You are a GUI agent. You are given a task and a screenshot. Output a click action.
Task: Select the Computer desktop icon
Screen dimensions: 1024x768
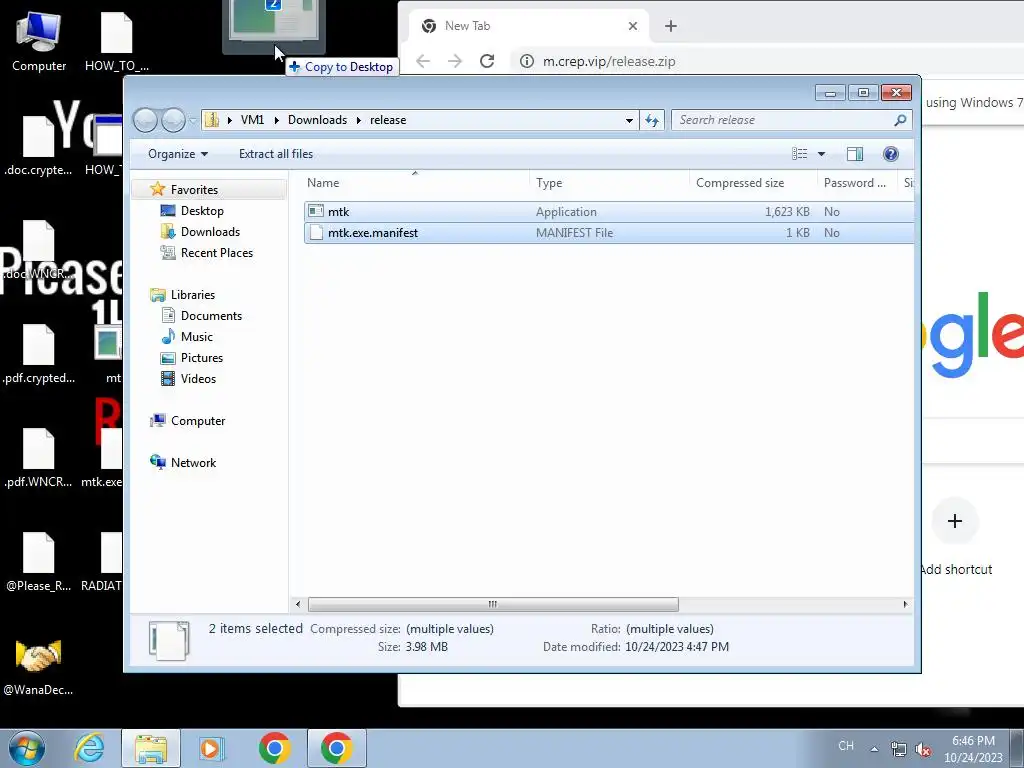click(x=39, y=42)
